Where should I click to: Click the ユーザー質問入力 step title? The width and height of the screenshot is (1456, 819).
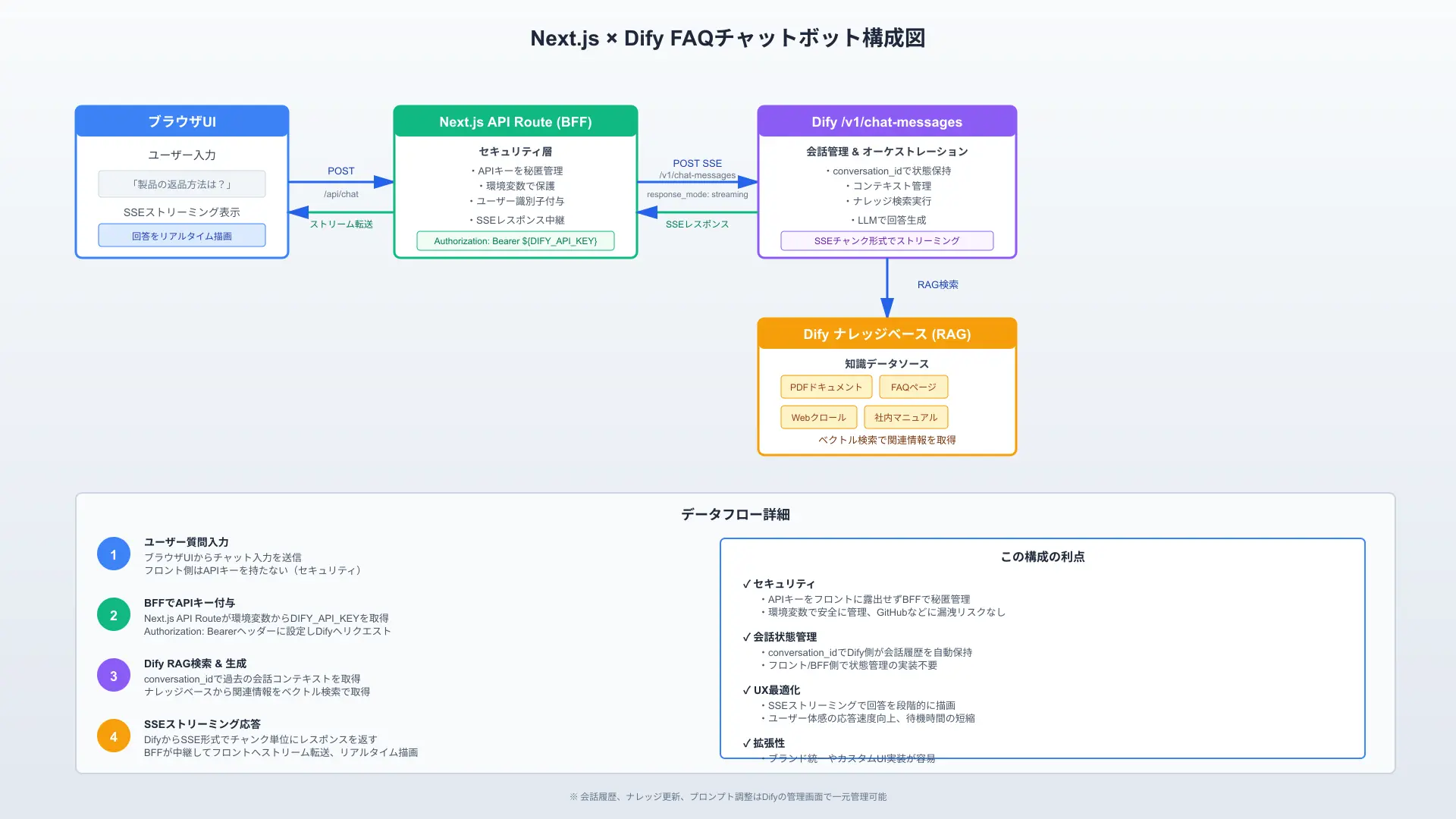coord(187,542)
